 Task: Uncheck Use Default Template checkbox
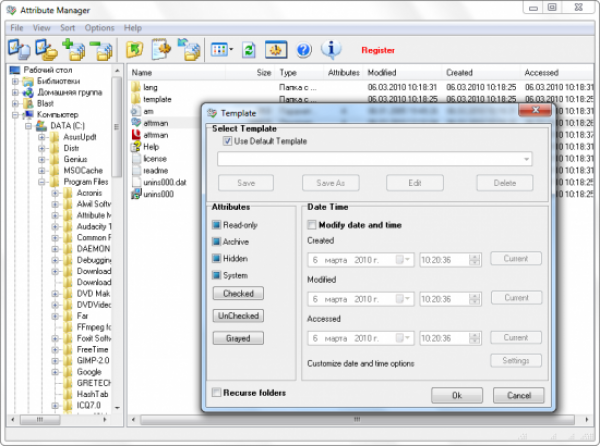pyautogui.click(x=227, y=141)
